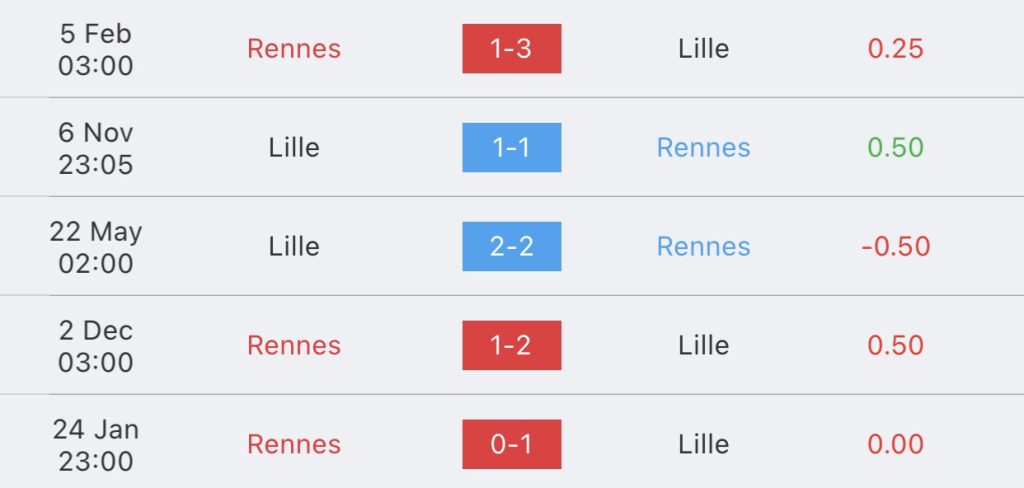Click the red 1-3 score badge

[511, 48]
